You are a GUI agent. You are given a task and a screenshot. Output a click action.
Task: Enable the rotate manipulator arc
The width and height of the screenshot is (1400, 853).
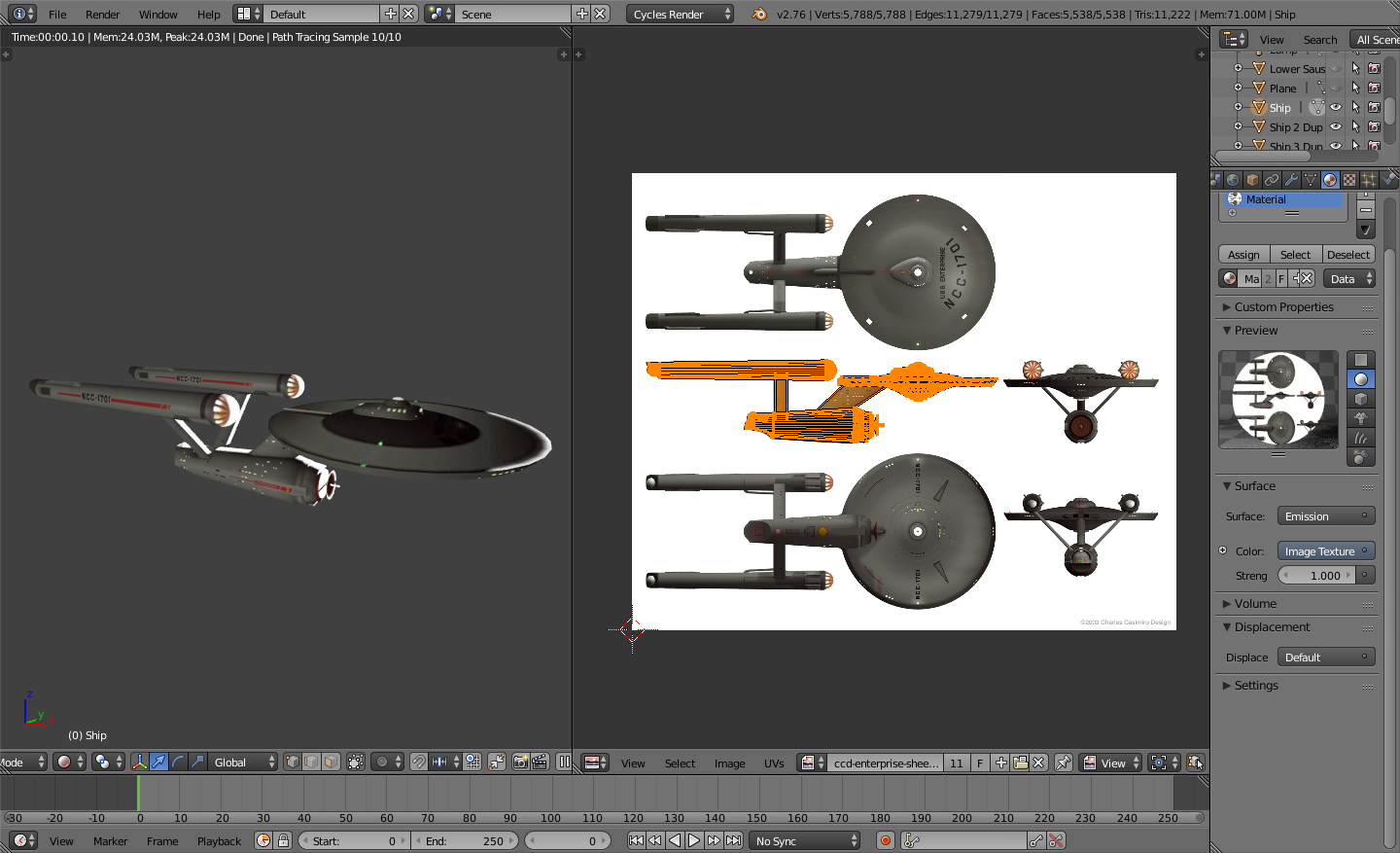click(x=178, y=763)
